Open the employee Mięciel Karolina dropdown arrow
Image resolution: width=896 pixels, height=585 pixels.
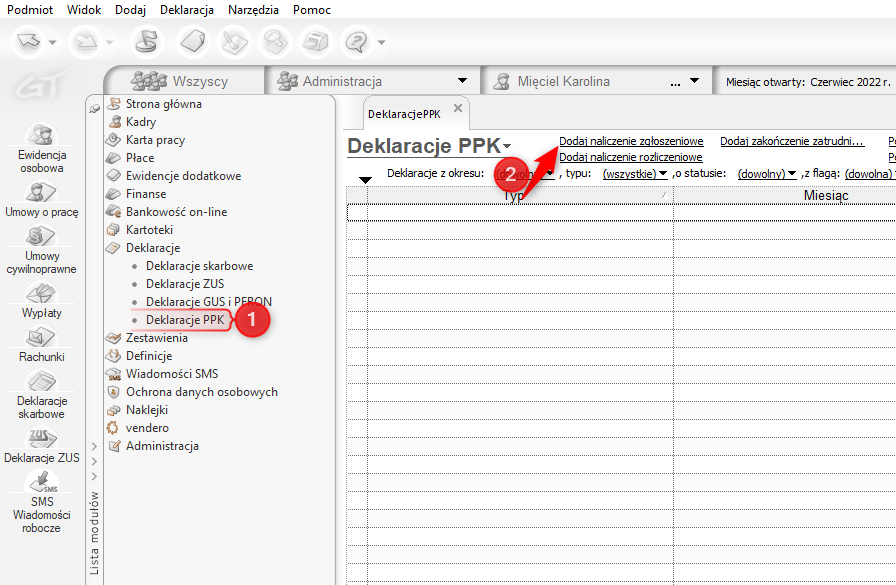pos(694,81)
